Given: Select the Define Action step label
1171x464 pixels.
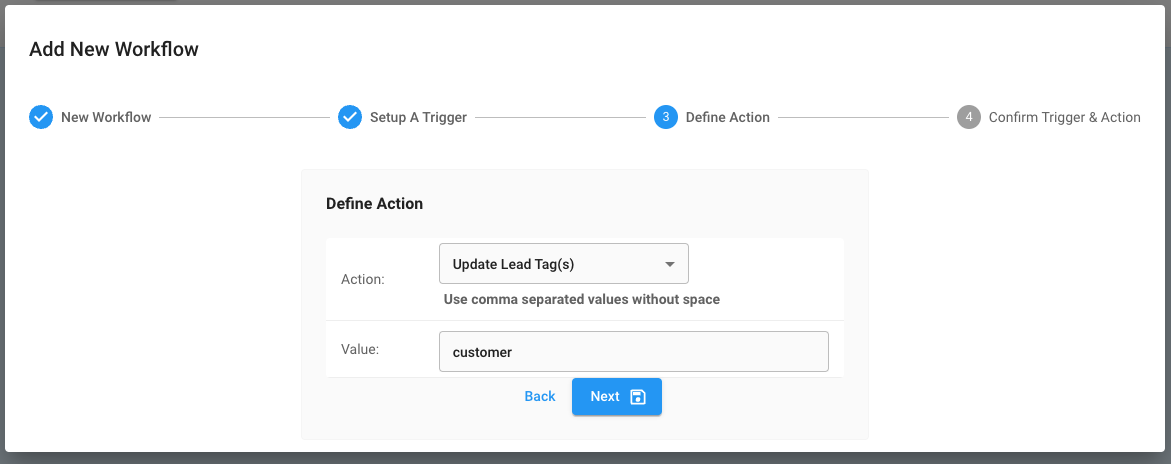Looking at the screenshot, I should click(727, 117).
